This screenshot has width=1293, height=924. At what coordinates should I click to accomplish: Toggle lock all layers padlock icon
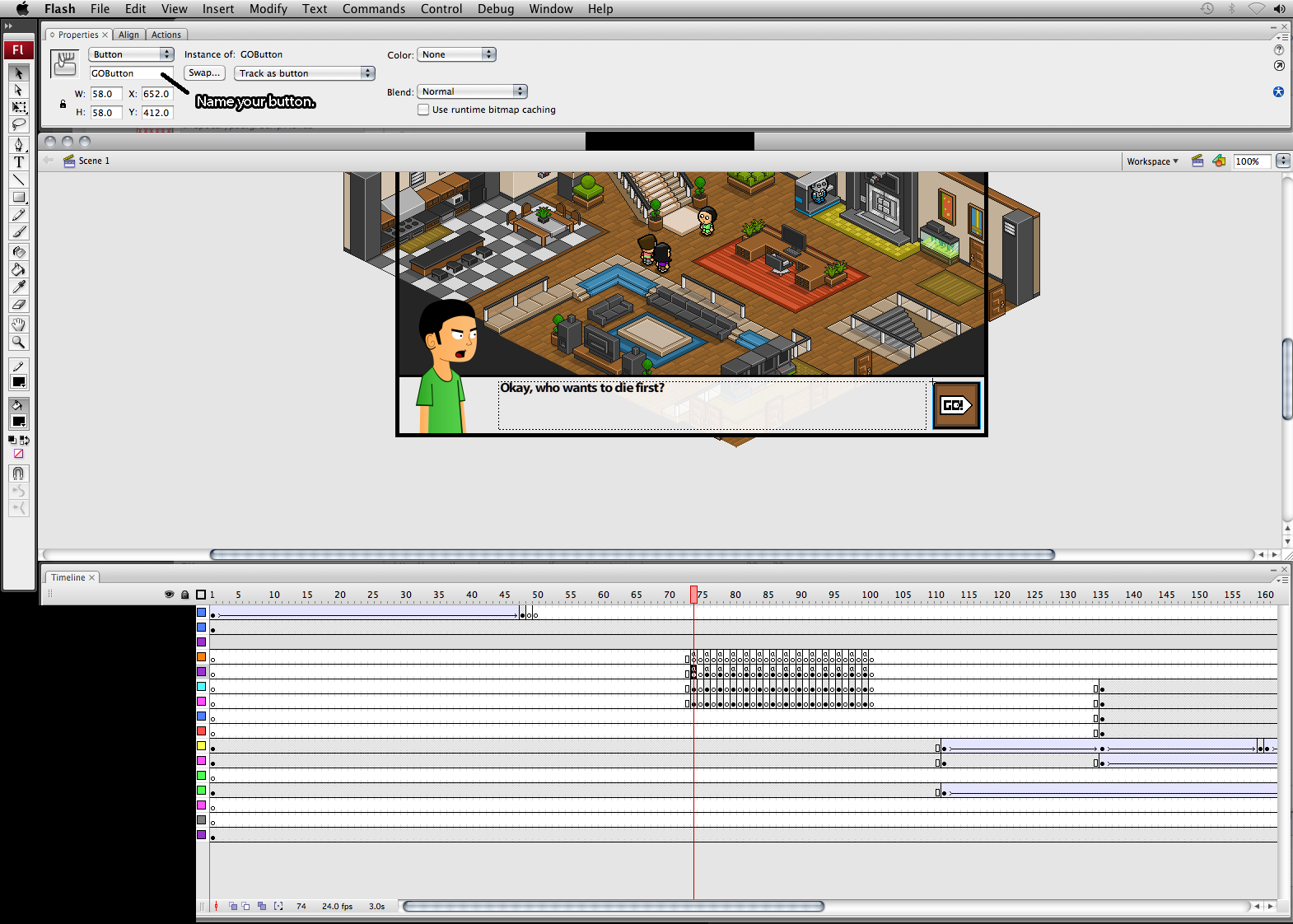[184, 594]
